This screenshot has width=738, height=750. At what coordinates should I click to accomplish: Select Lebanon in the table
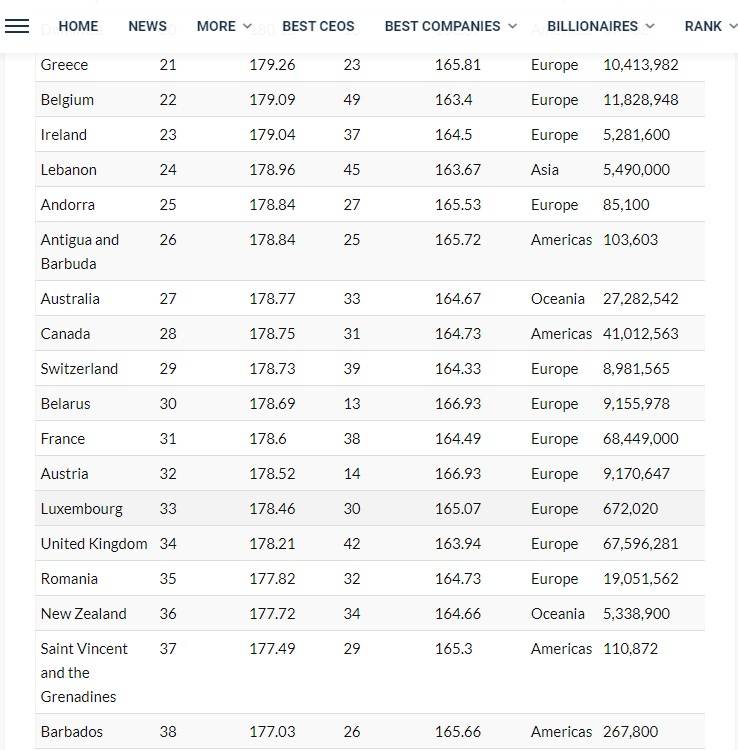(68, 170)
